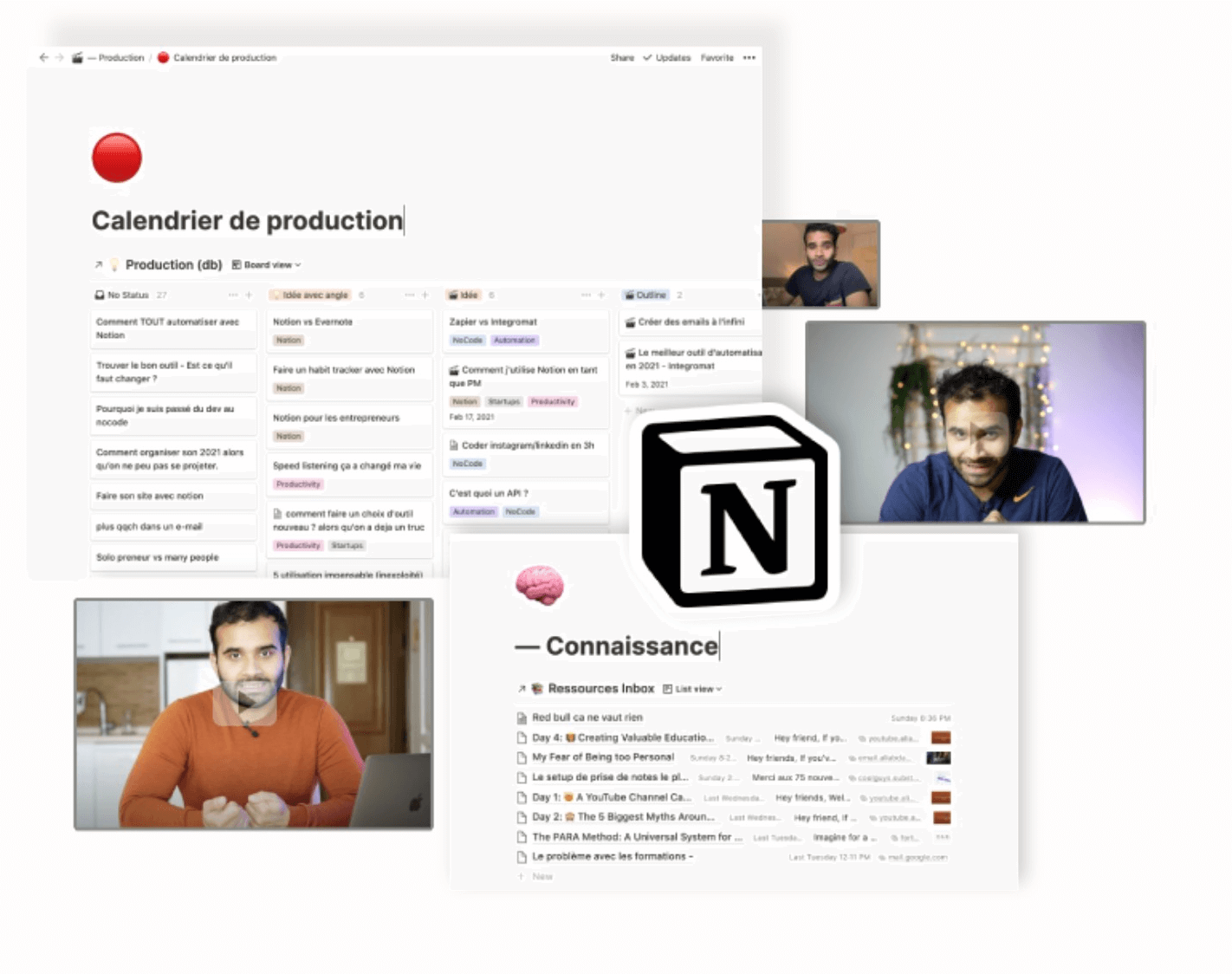
Task: Play the video with the orange sweater
Action: point(244,700)
